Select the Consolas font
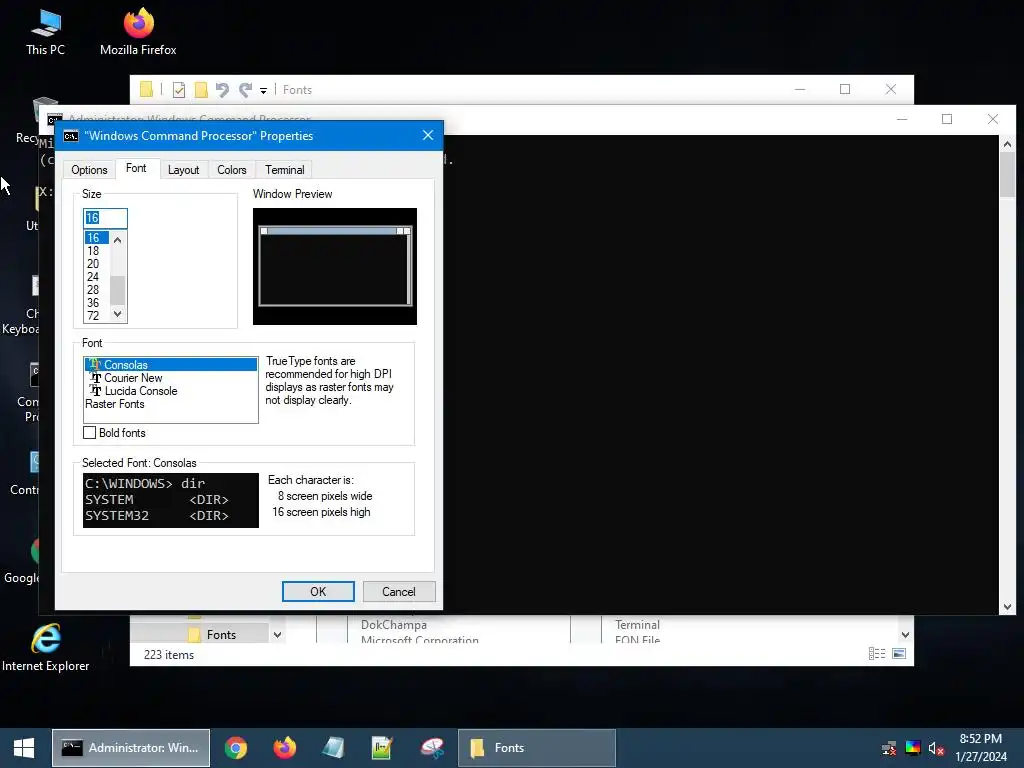Screen dimensions: 1024x768 click(170, 364)
